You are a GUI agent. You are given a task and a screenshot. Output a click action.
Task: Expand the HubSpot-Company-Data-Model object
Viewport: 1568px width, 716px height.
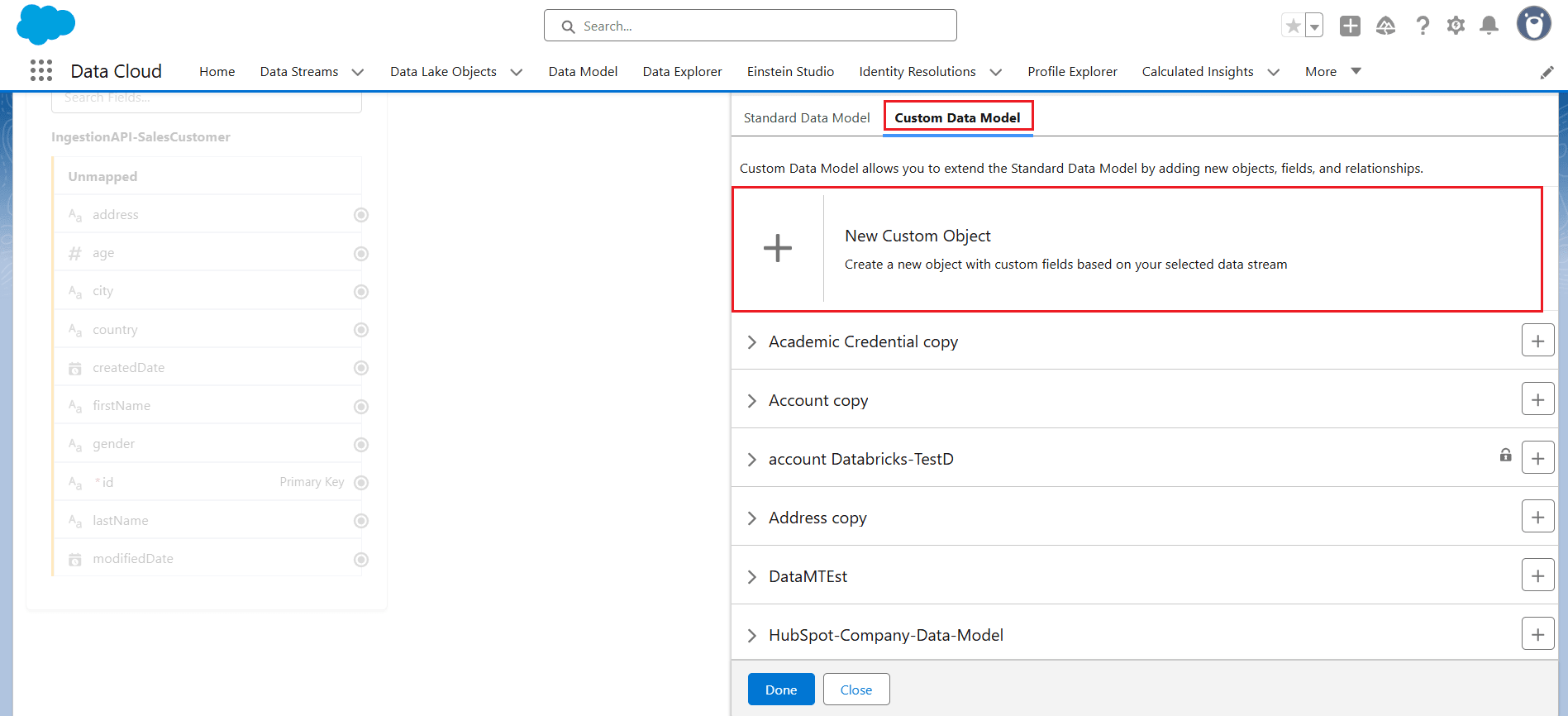[752, 636]
